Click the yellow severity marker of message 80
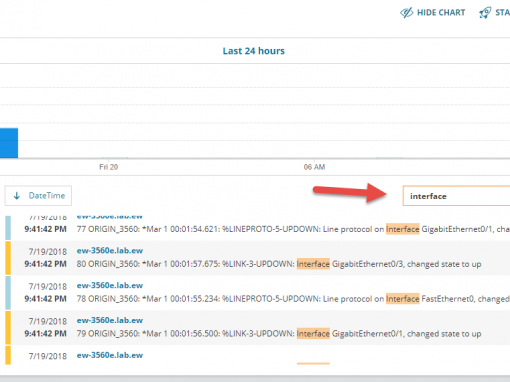Viewport: 510px width, 382px height. click(x=8, y=258)
